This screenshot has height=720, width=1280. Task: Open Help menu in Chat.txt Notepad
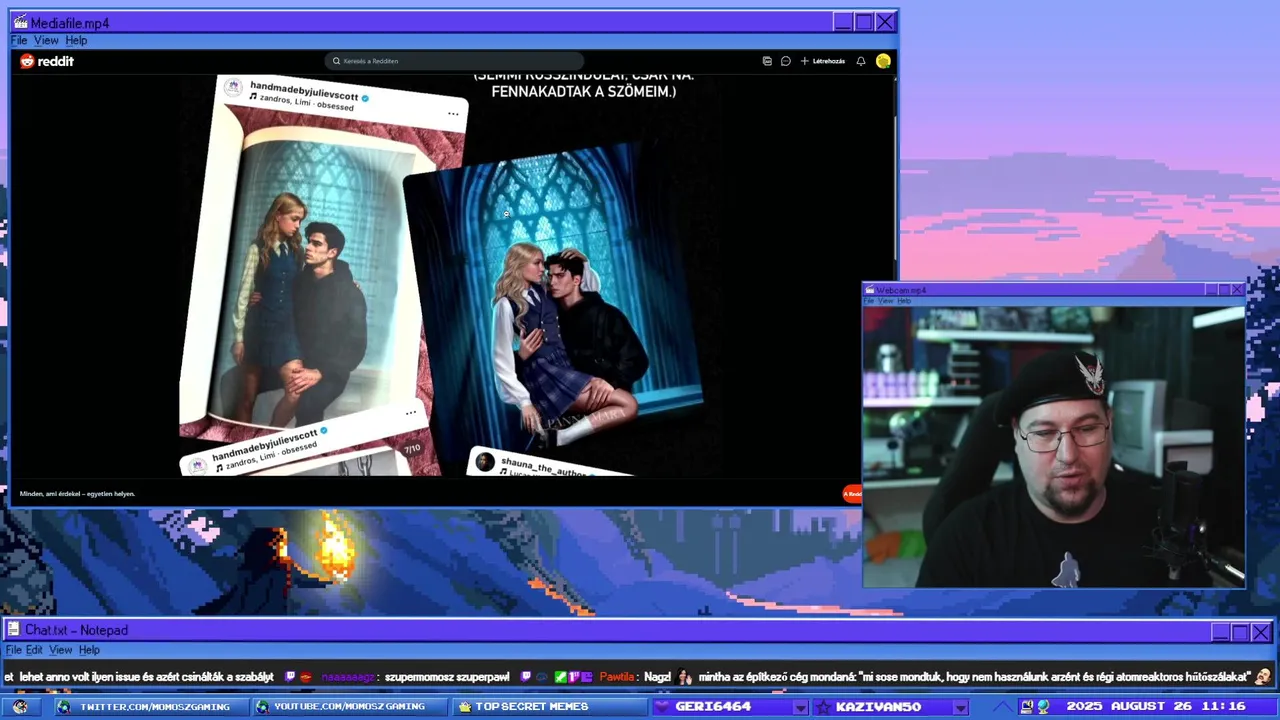tap(89, 650)
